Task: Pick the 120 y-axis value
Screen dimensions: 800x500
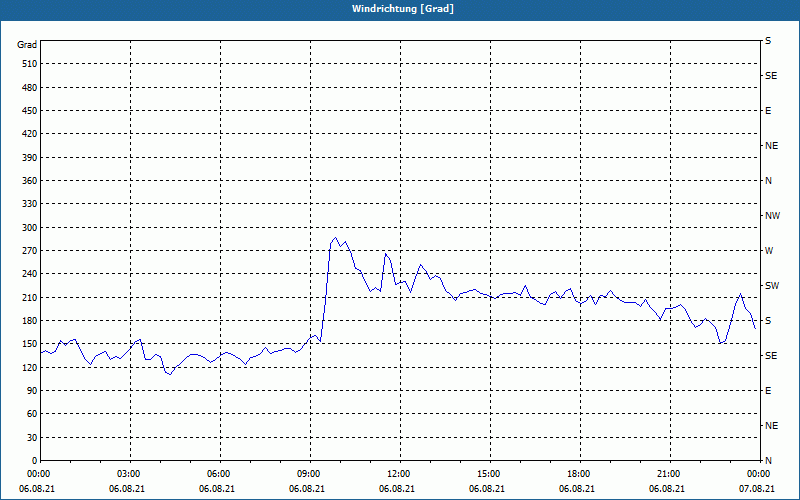Action: coord(30,367)
